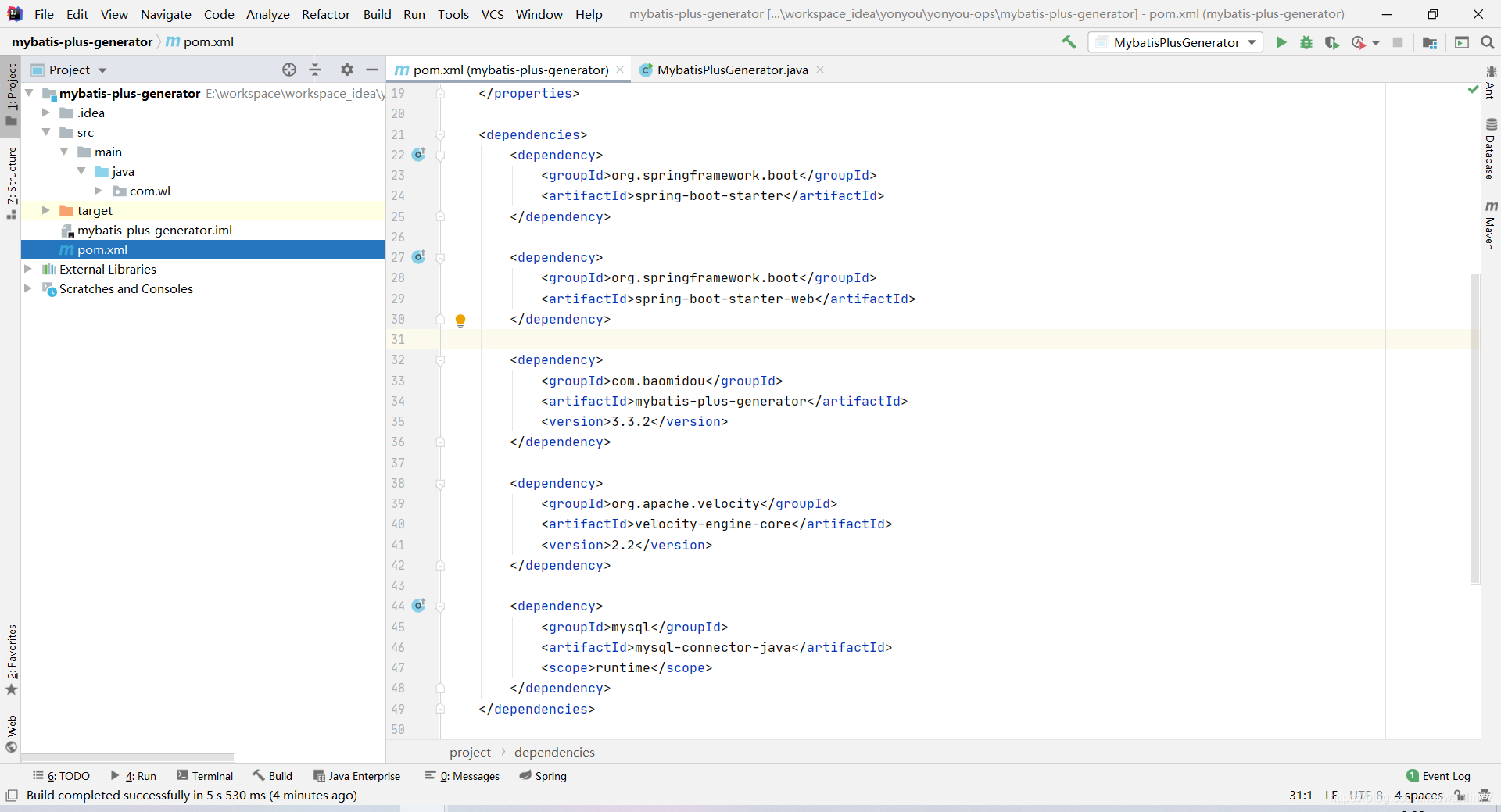Open the Event Log
Screen dimensions: 1501x812
(1438, 775)
